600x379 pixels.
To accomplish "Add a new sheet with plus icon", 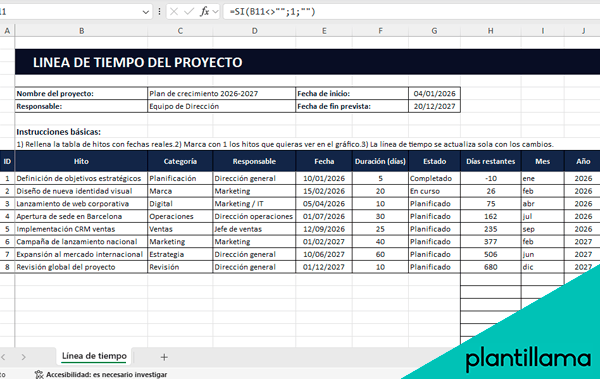I will tap(164, 357).
